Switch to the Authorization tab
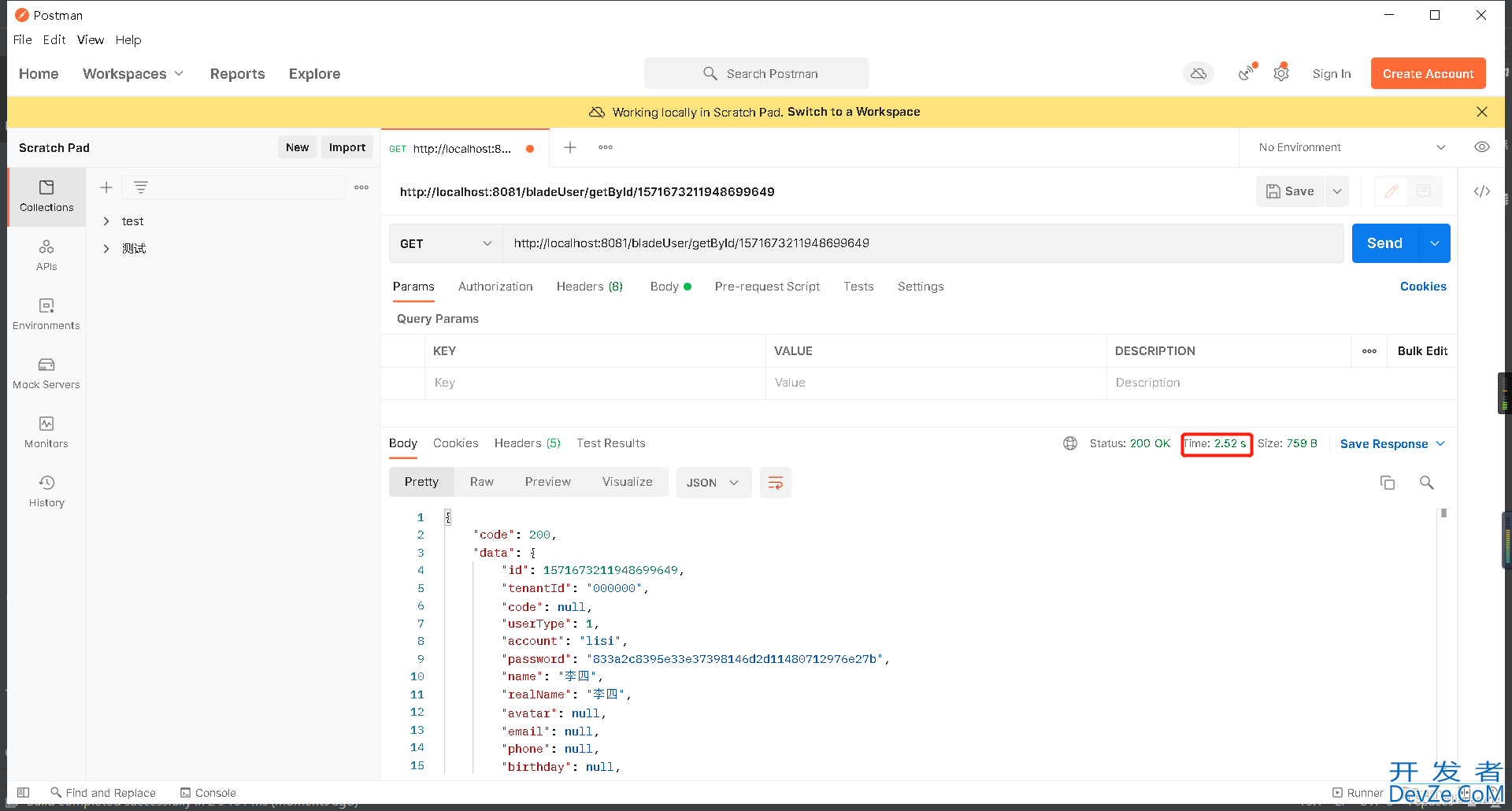The image size is (1512, 811). tap(495, 287)
